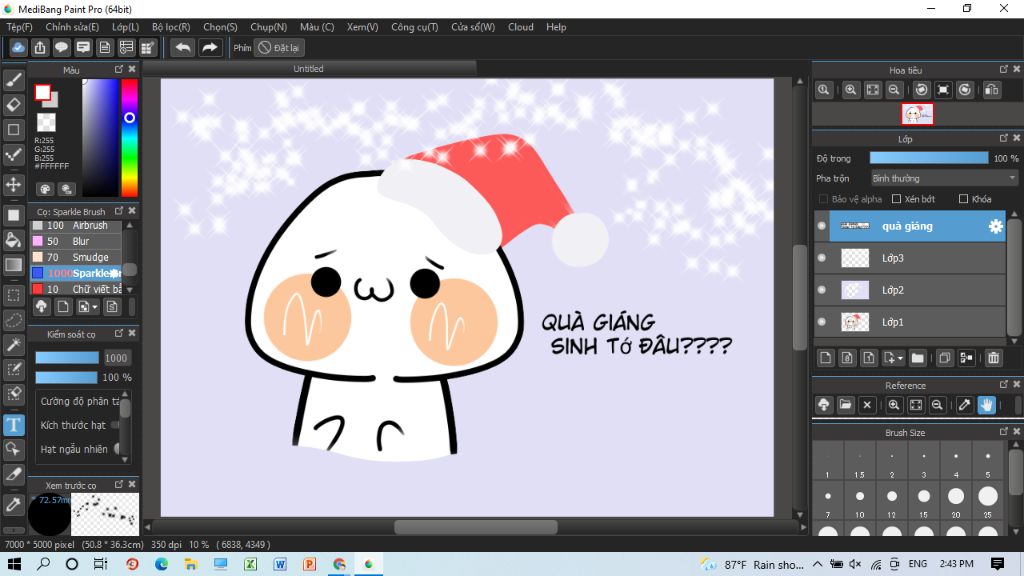Select the Bucket fill tool
Screen dimensions: 1024x576
click(14, 240)
